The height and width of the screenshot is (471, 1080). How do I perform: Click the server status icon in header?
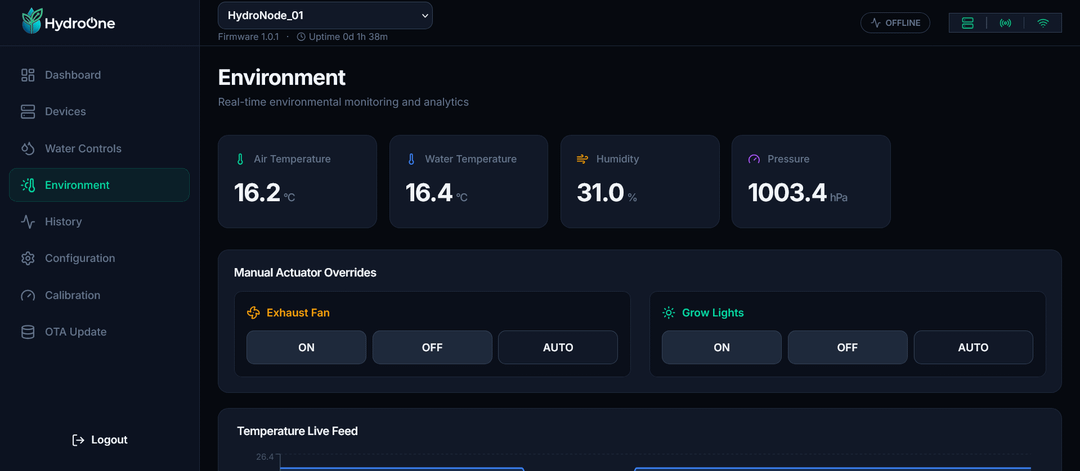tap(968, 23)
